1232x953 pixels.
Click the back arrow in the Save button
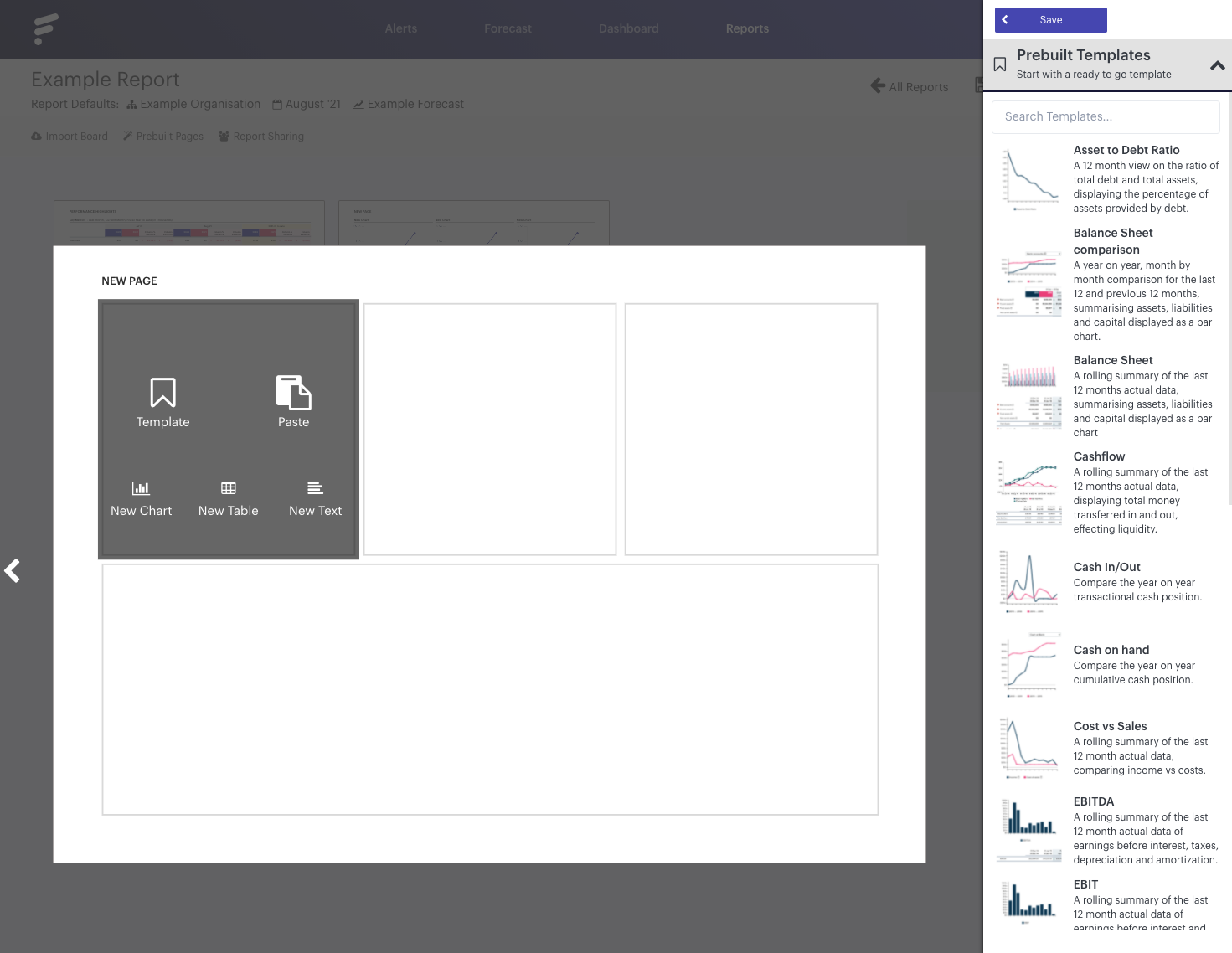point(1005,20)
